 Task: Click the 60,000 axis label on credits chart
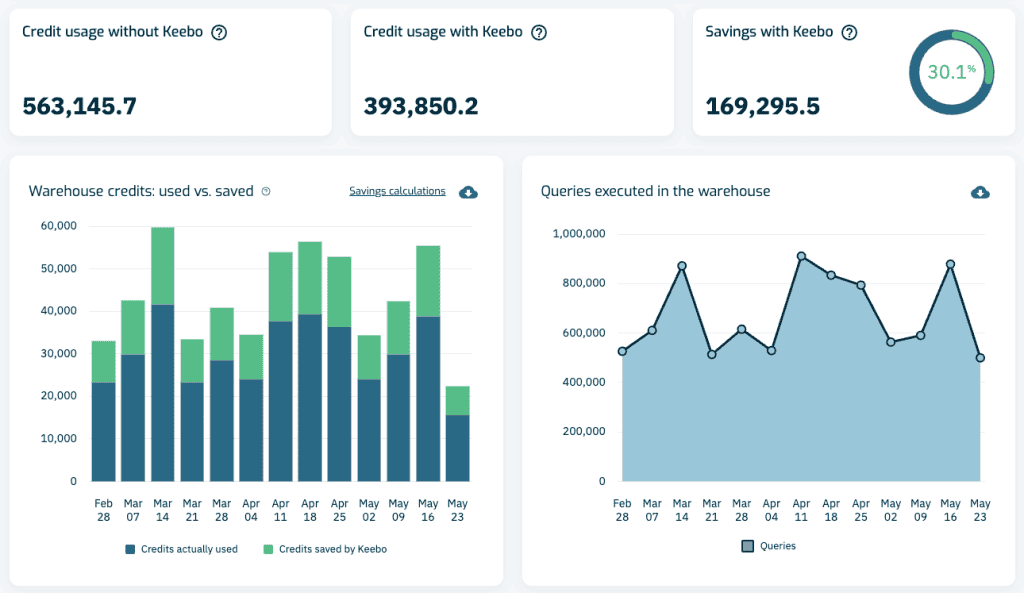tap(59, 226)
